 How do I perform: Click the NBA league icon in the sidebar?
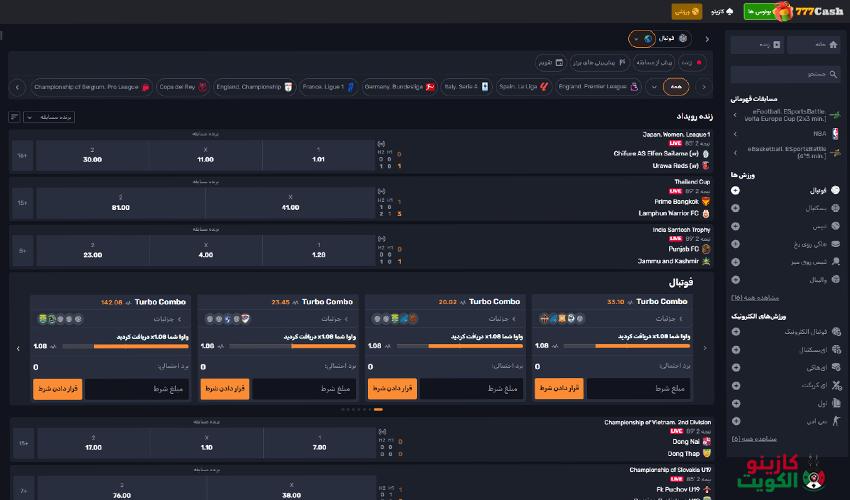point(835,132)
